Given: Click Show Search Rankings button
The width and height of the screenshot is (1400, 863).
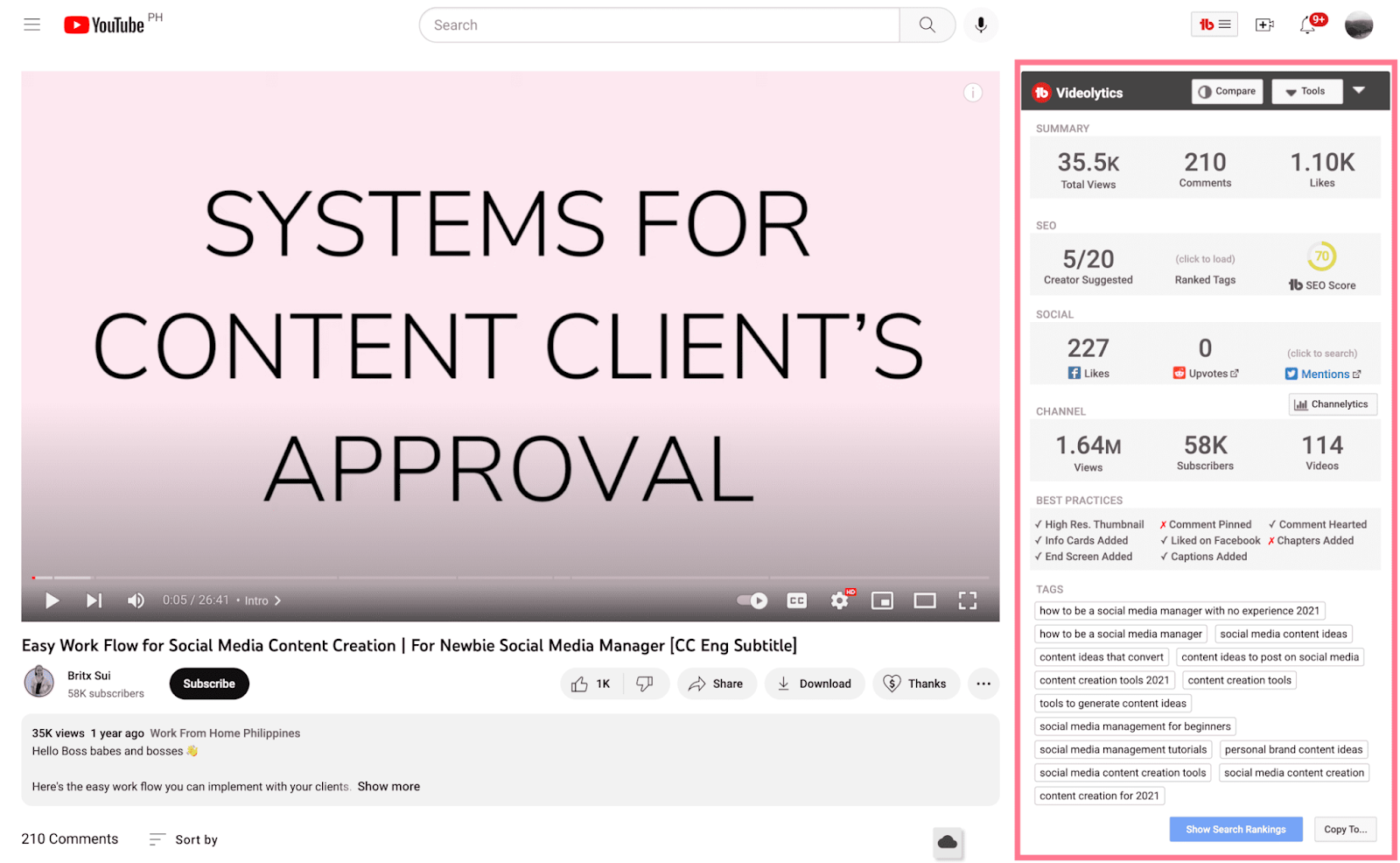Looking at the screenshot, I should pyautogui.click(x=1235, y=829).
